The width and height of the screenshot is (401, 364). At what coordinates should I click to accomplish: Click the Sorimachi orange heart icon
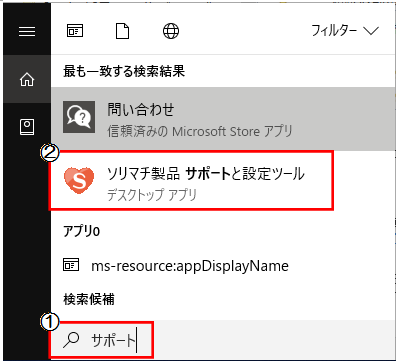[x=79, y=180]
